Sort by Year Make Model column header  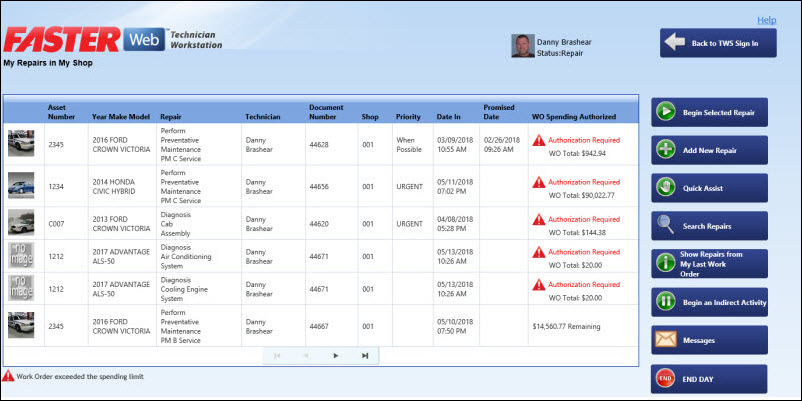pos(121,117)
